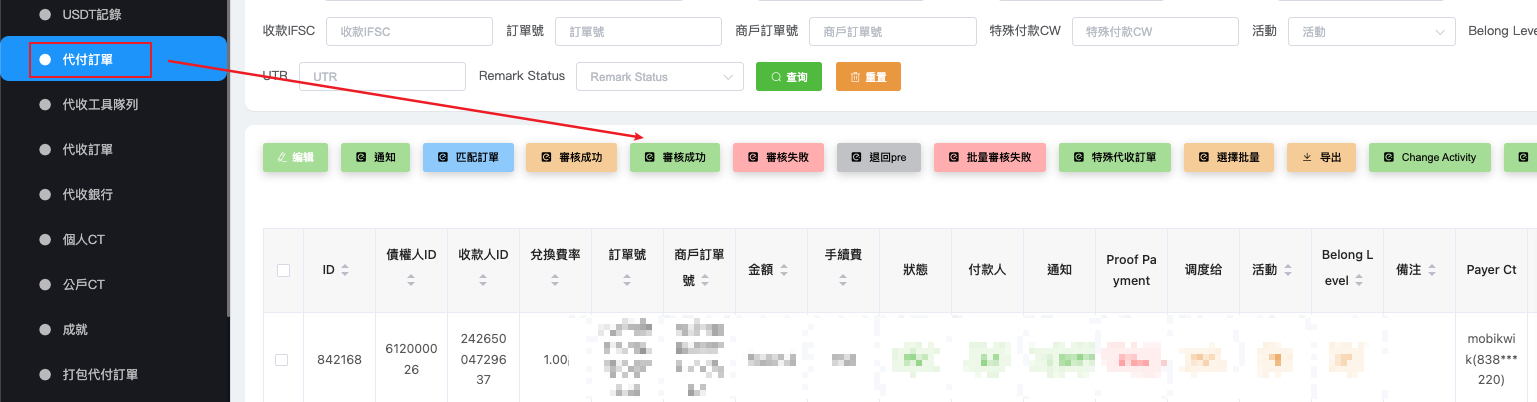Viewport: 1537px width, 402px height.
Task: Expand the Remark Status dropdown
Action: click(x=659, y=77)
